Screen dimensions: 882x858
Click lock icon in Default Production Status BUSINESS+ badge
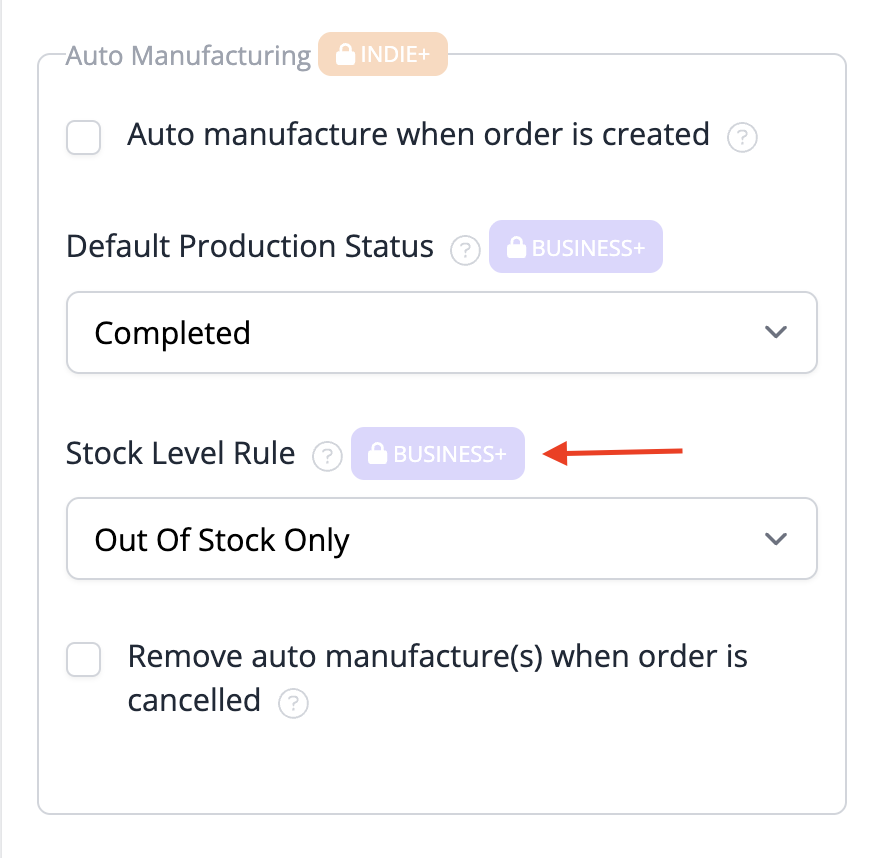coord(516,247)
